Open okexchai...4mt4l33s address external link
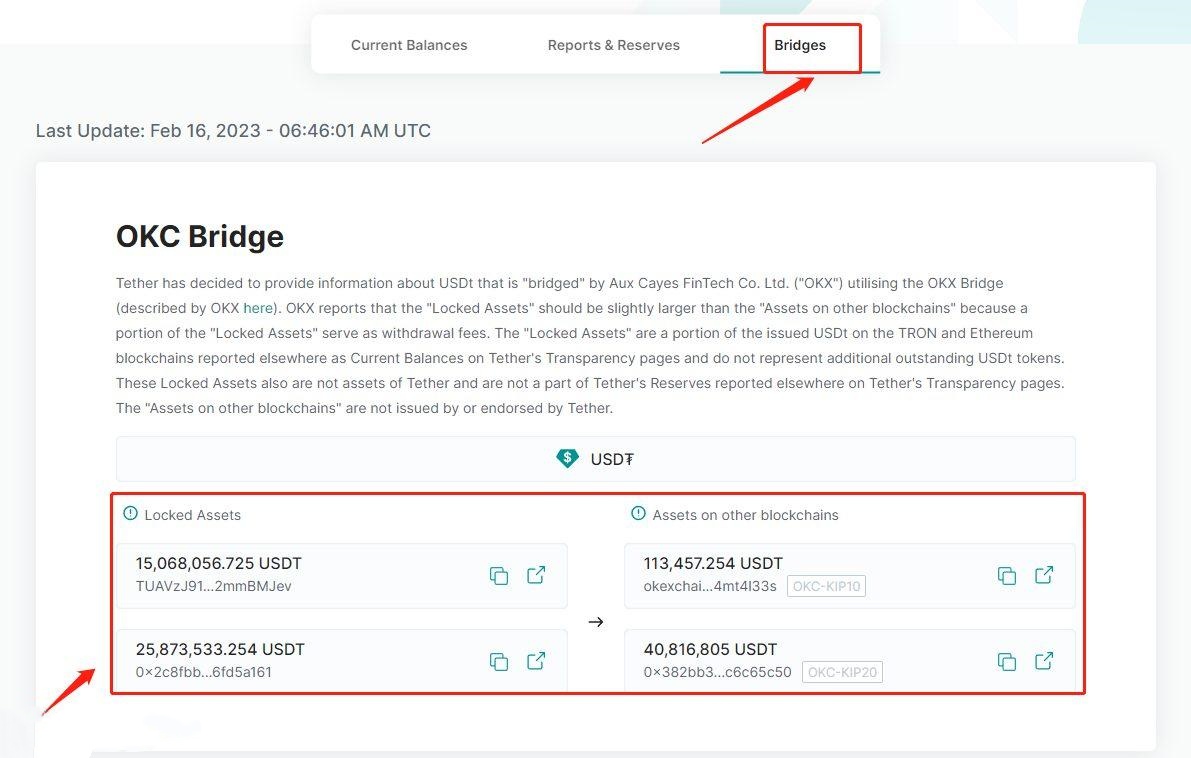Screen dimensions: 1191x758 tap(1044, 575)
